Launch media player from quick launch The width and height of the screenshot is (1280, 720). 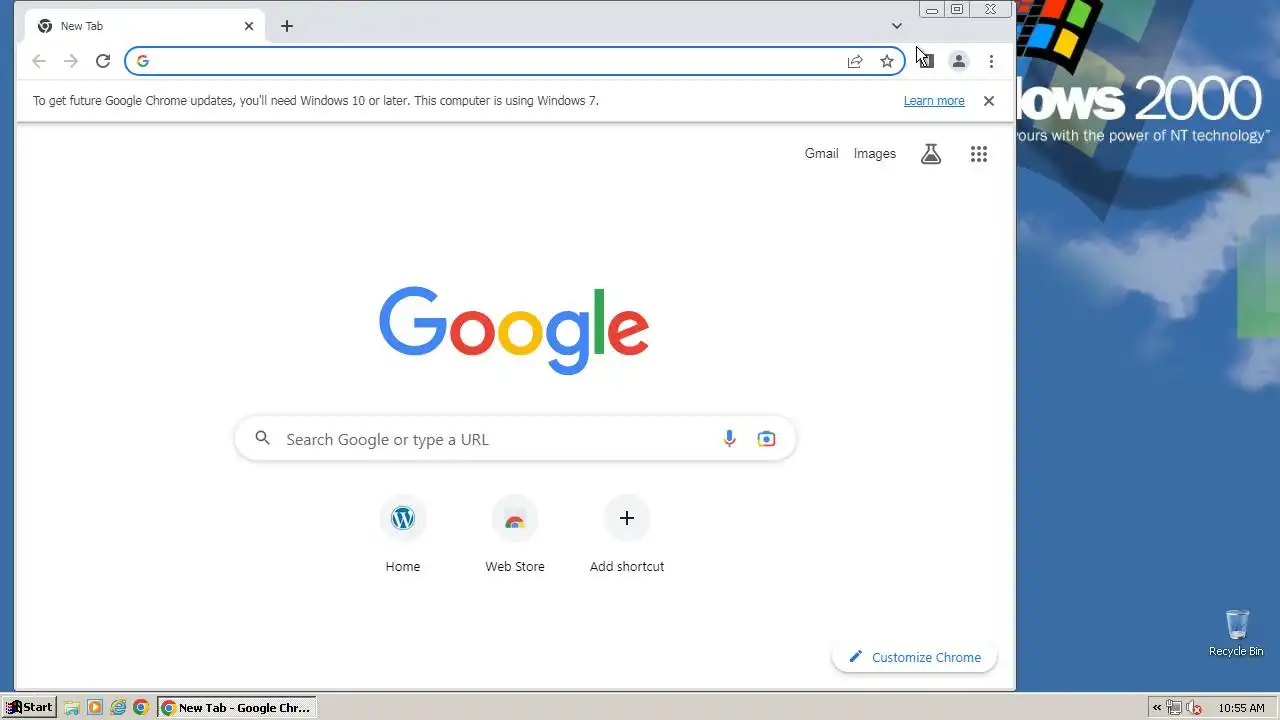[95, 707]
